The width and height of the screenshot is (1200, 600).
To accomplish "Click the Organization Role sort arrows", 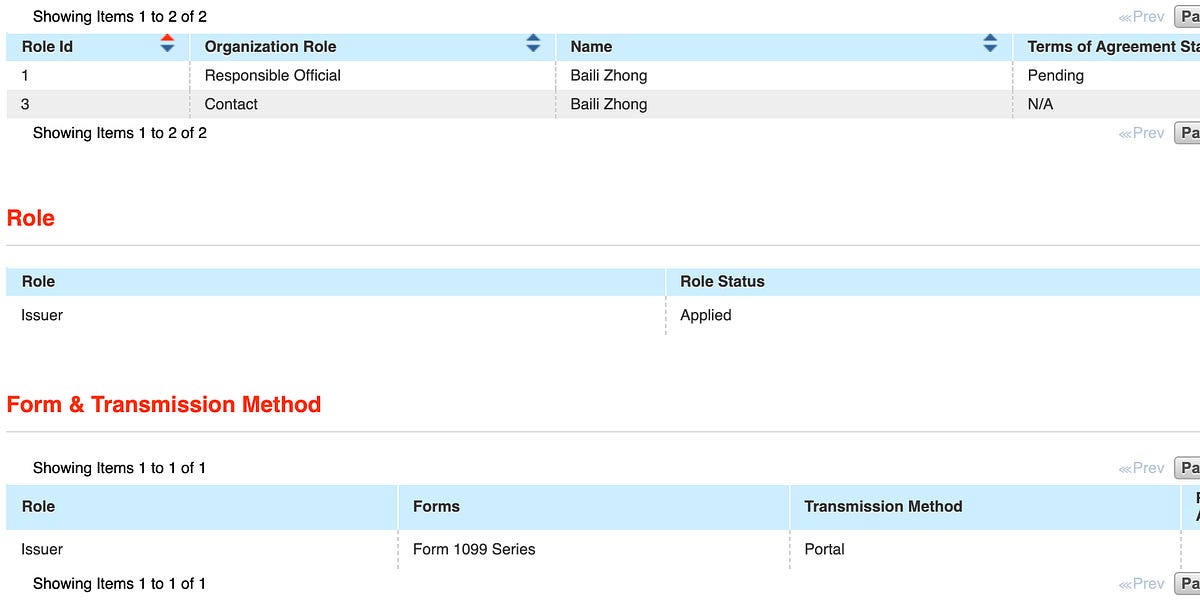I will [533, 44].
